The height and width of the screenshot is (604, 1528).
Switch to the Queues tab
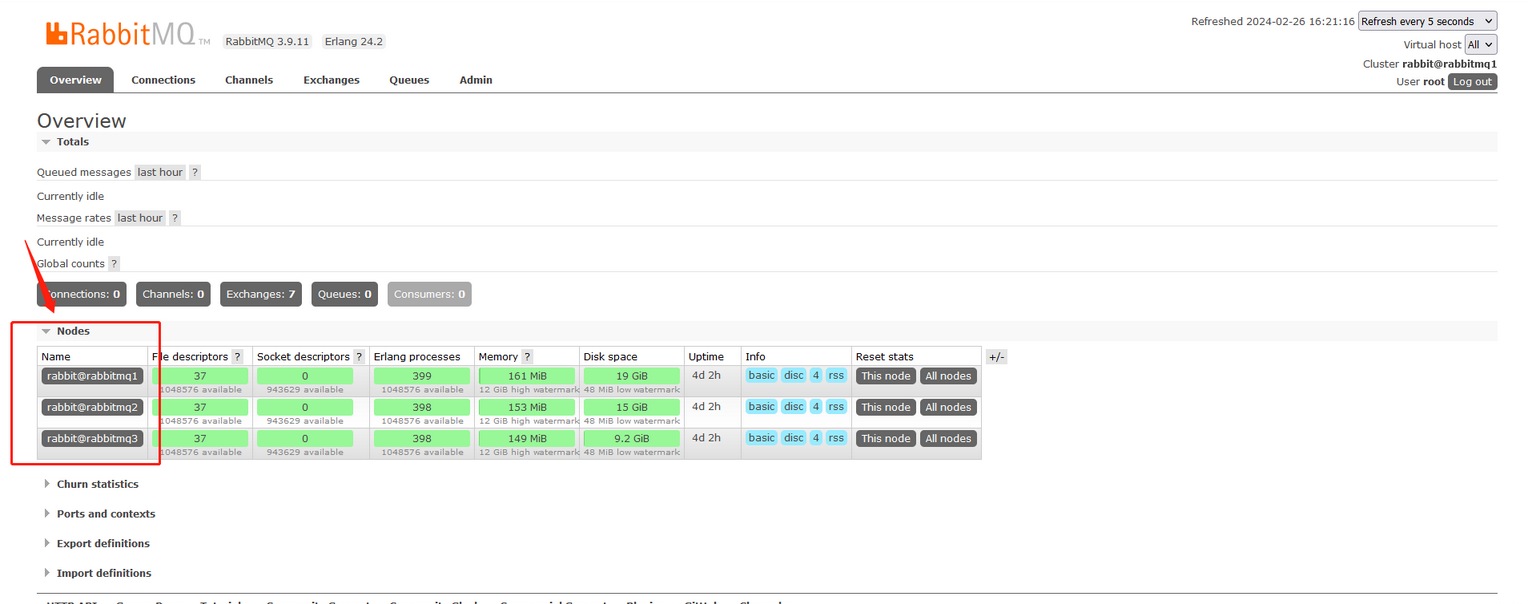409,80
